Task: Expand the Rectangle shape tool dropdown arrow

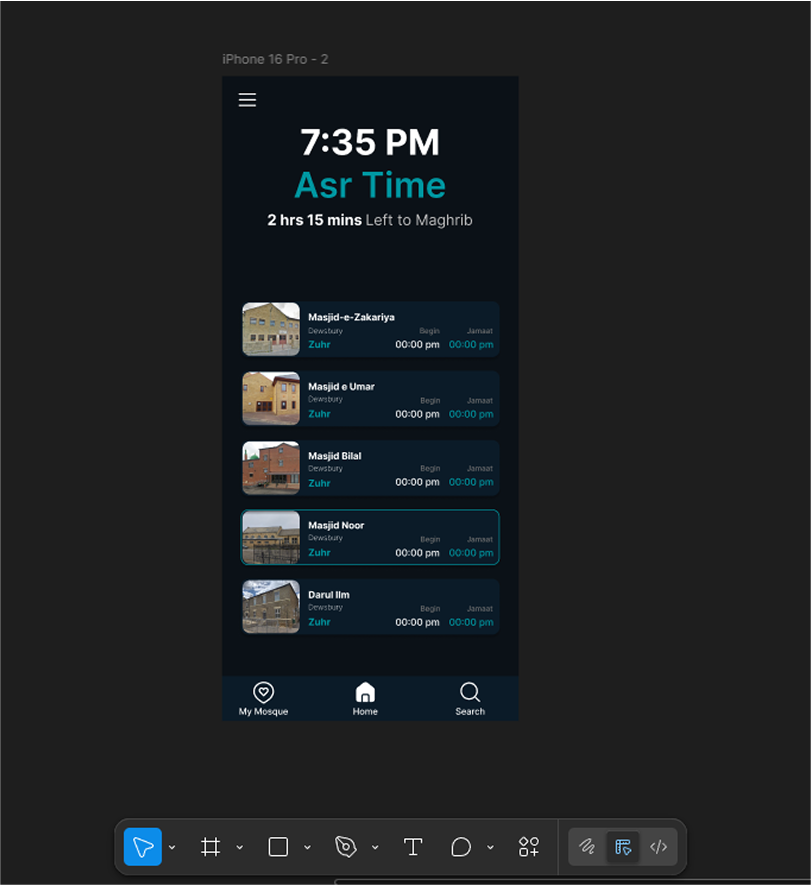Action: [x=307, y=848]
